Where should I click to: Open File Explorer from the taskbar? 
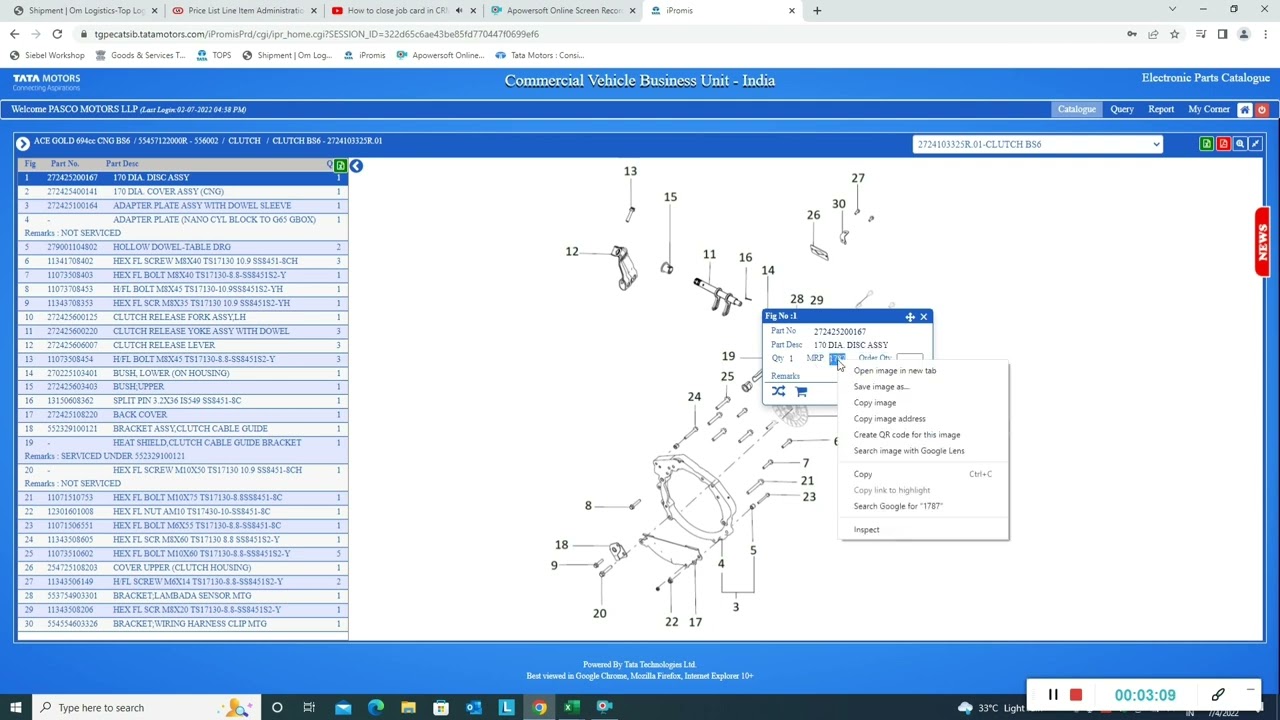click(408, 708)
